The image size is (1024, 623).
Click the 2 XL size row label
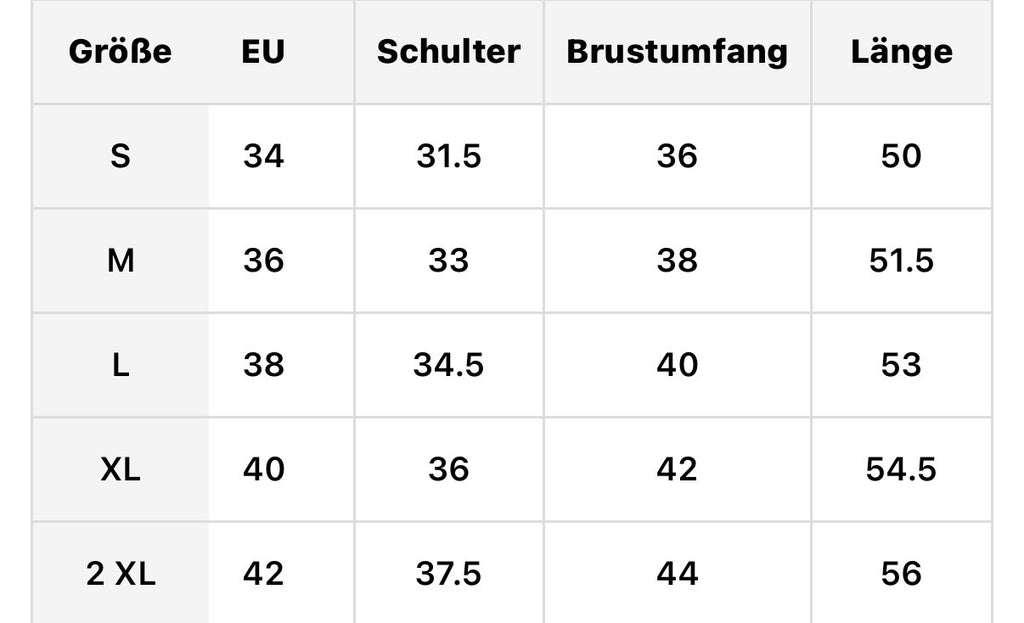[x=120, y=573]
